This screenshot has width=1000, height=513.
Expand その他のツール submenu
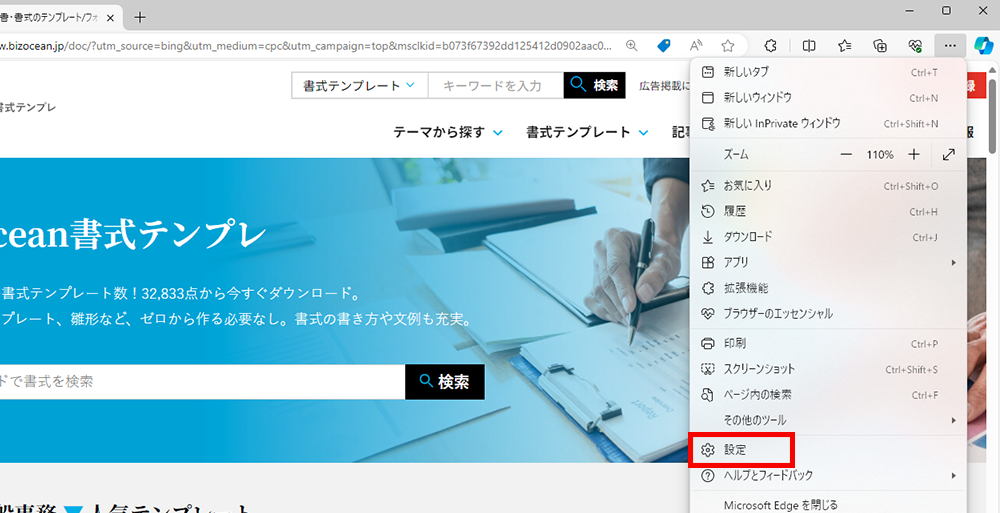tap(828, 420)
